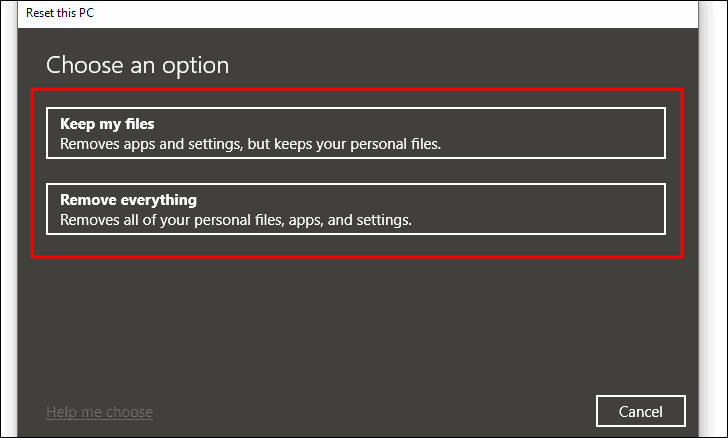
Task: Select the Keep my files option
Action: point(356,133)
